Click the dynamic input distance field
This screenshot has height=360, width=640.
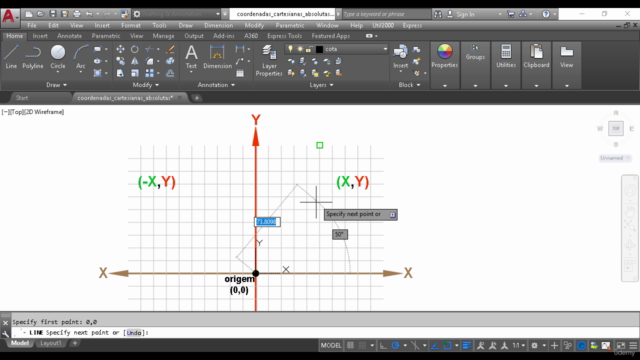click(267, 222)
